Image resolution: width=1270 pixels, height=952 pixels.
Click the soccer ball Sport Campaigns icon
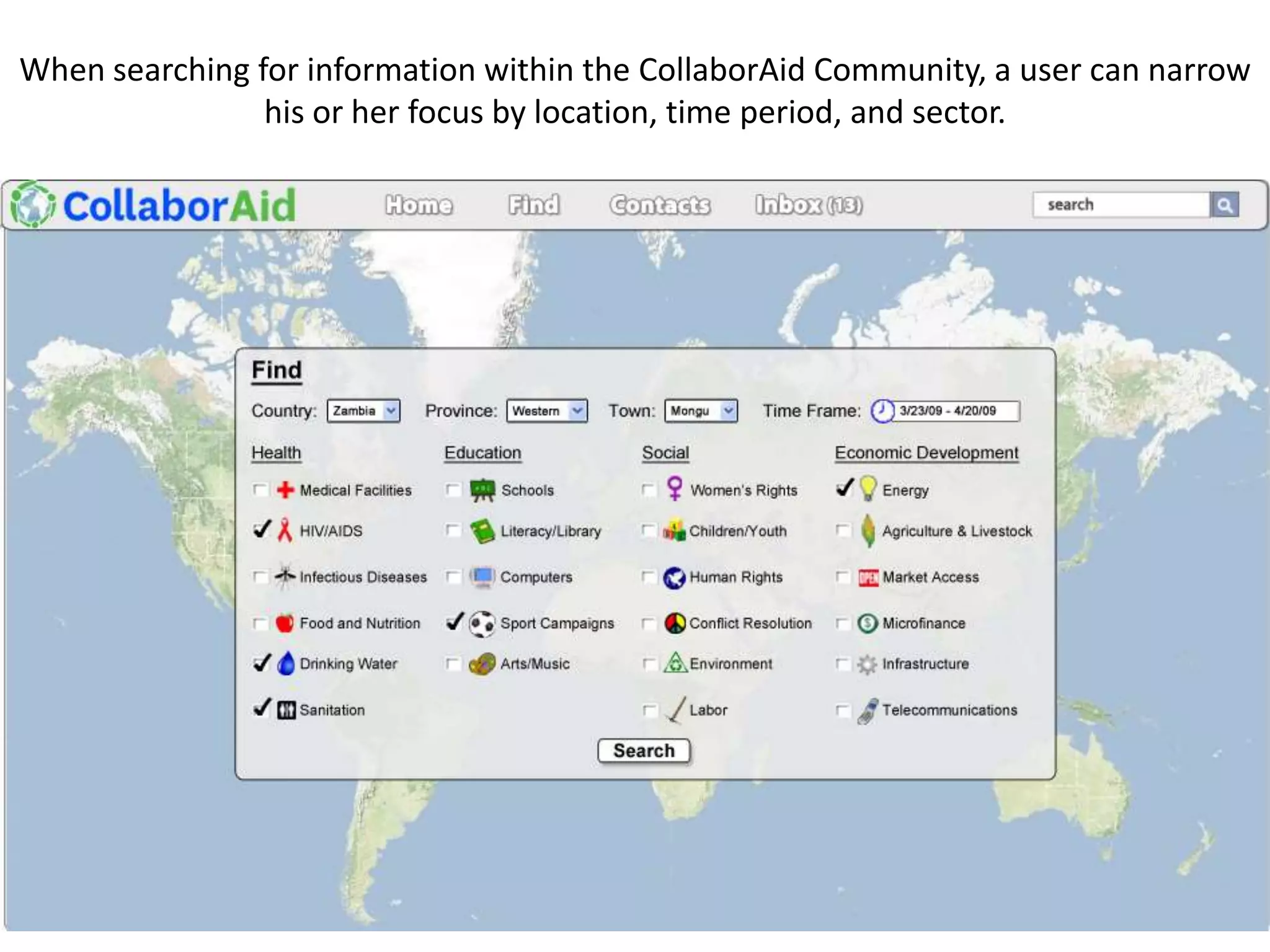click(x=482, y=624)
